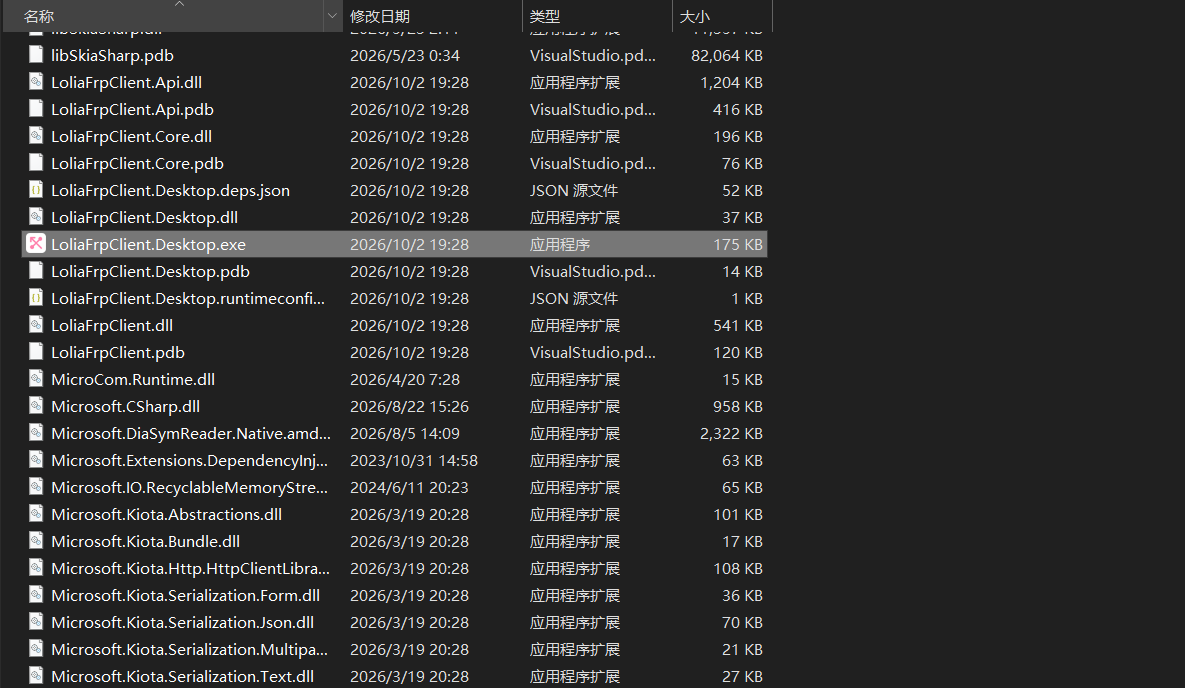
Task: Click the LoliaFrpClient.Api.pdb file icon
Action: coord(36,109)
